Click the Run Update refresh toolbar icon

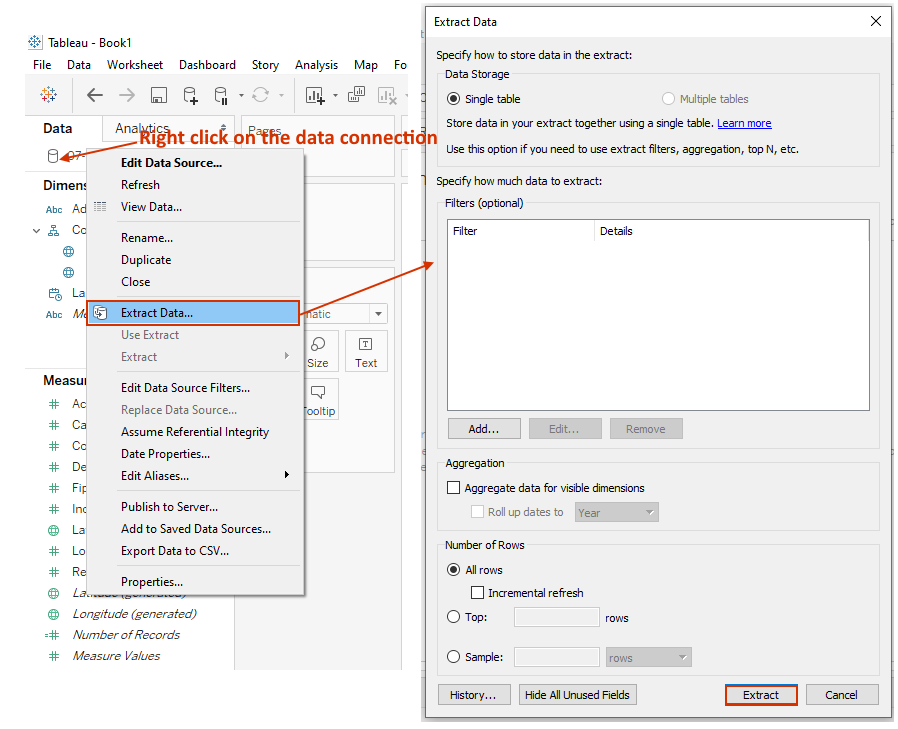(x=261, y=94)
